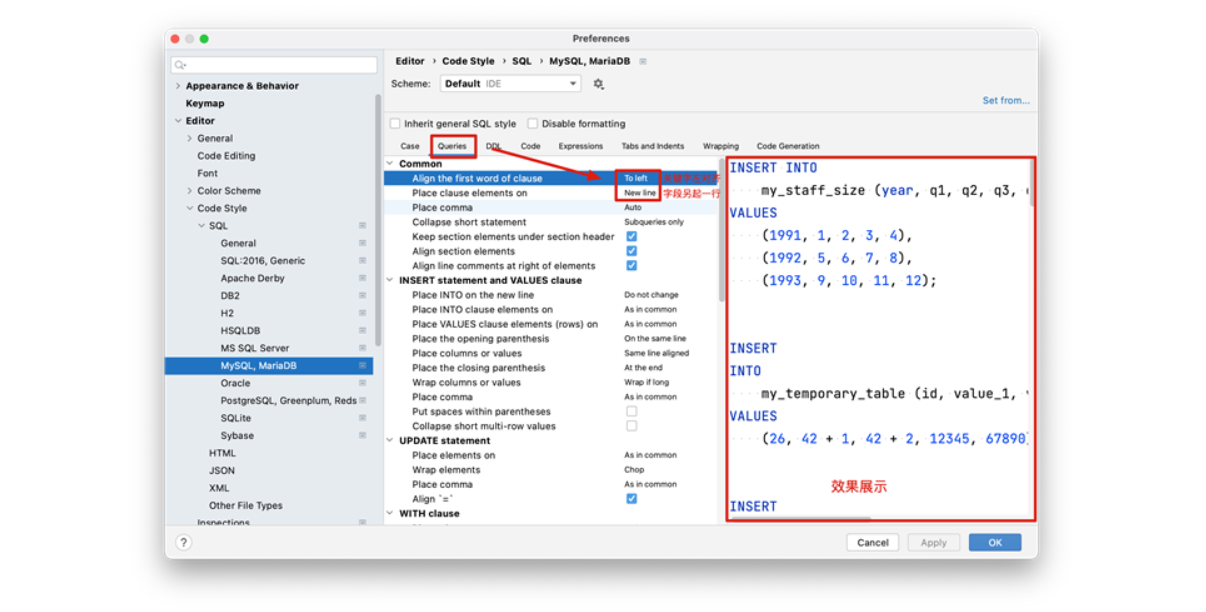Focus the settings search input field

[273, 65]
